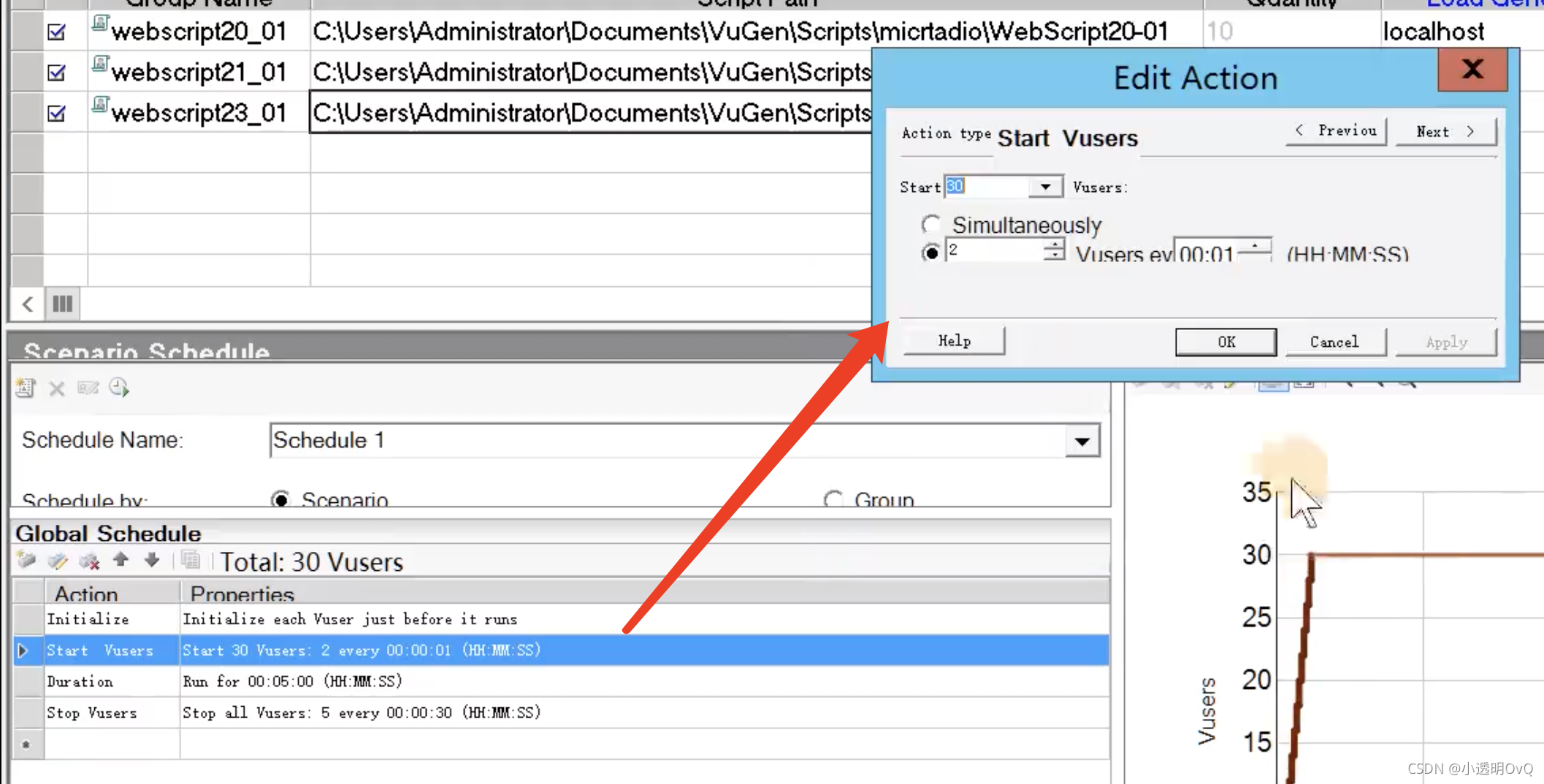This screenshot has width=1544, height=784.
Task: Click the script icon of webscript21_01
Action: point(100,66)
